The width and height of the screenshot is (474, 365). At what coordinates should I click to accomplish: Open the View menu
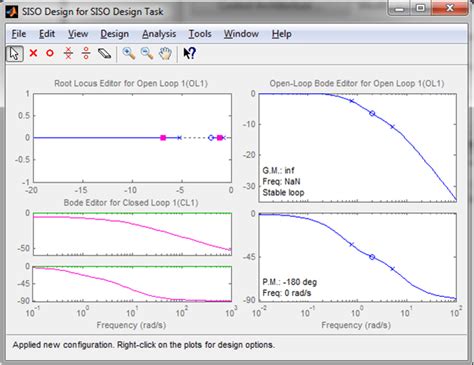(x=78, y=34)
